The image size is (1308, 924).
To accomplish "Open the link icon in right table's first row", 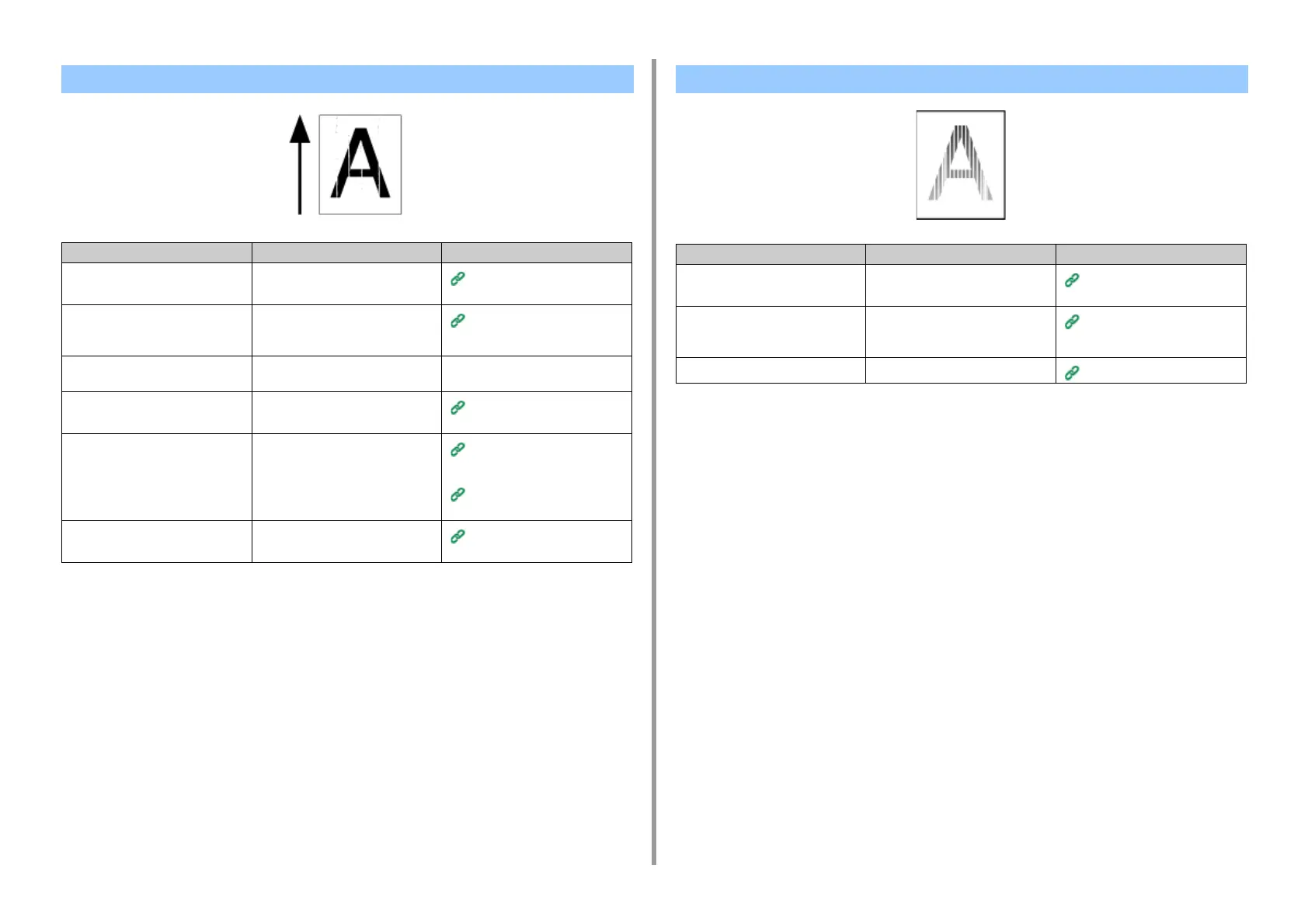I will pos(1072,280).
